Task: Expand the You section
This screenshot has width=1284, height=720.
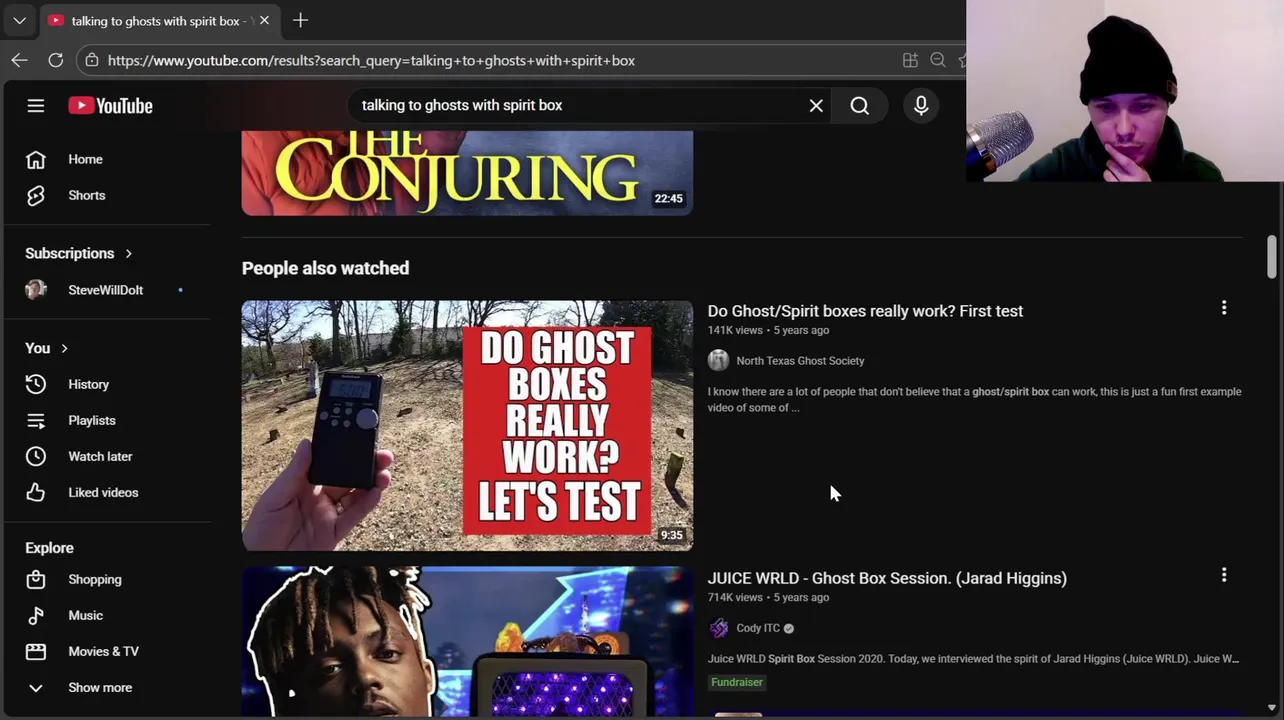Action: [x=47, y=348]
